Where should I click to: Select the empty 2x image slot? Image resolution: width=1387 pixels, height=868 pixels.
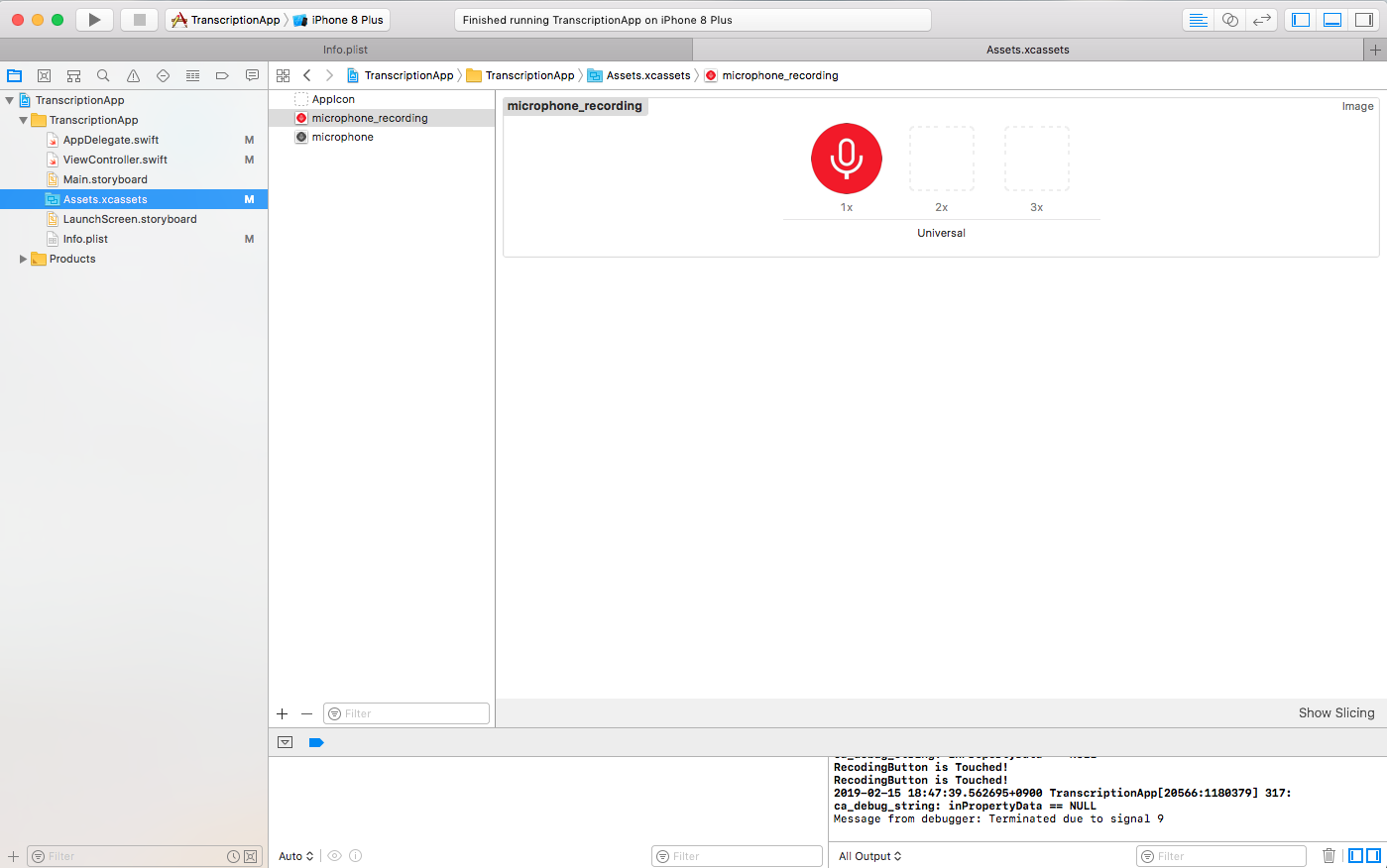point(942,159)
